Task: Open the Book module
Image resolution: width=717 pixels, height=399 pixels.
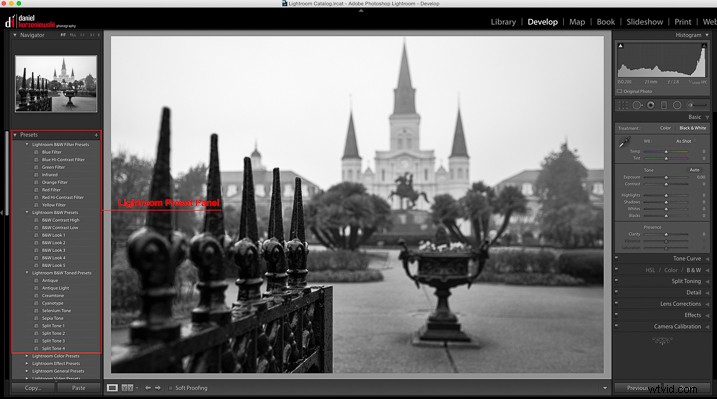Action: click(605, 21)
